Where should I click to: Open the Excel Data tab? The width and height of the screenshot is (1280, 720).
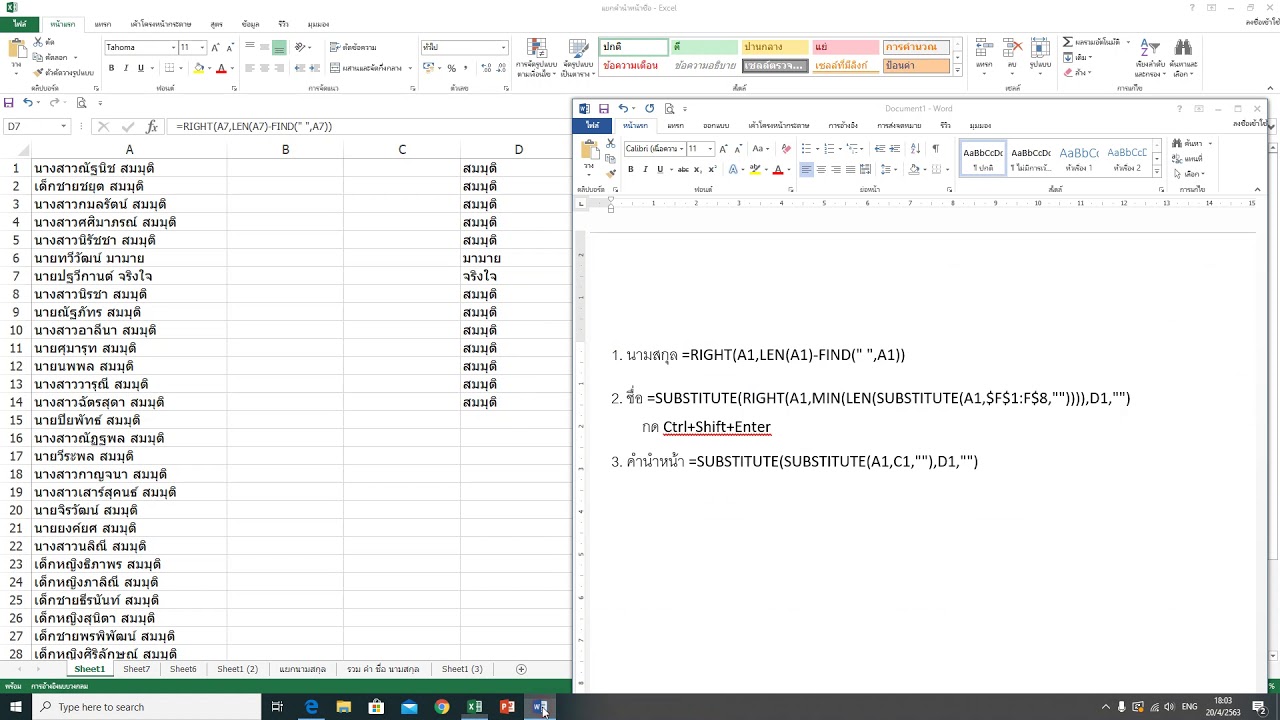pos(250,24)
